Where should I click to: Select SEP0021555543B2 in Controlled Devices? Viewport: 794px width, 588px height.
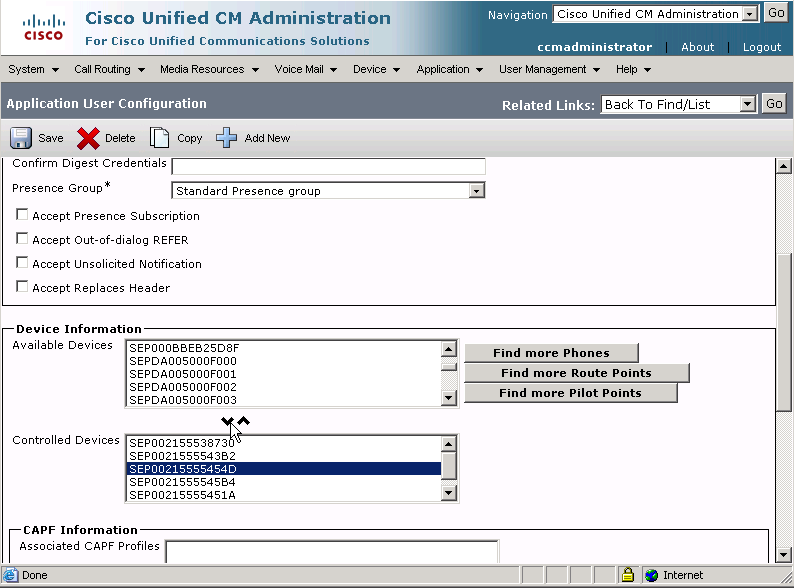click(284, 456)
